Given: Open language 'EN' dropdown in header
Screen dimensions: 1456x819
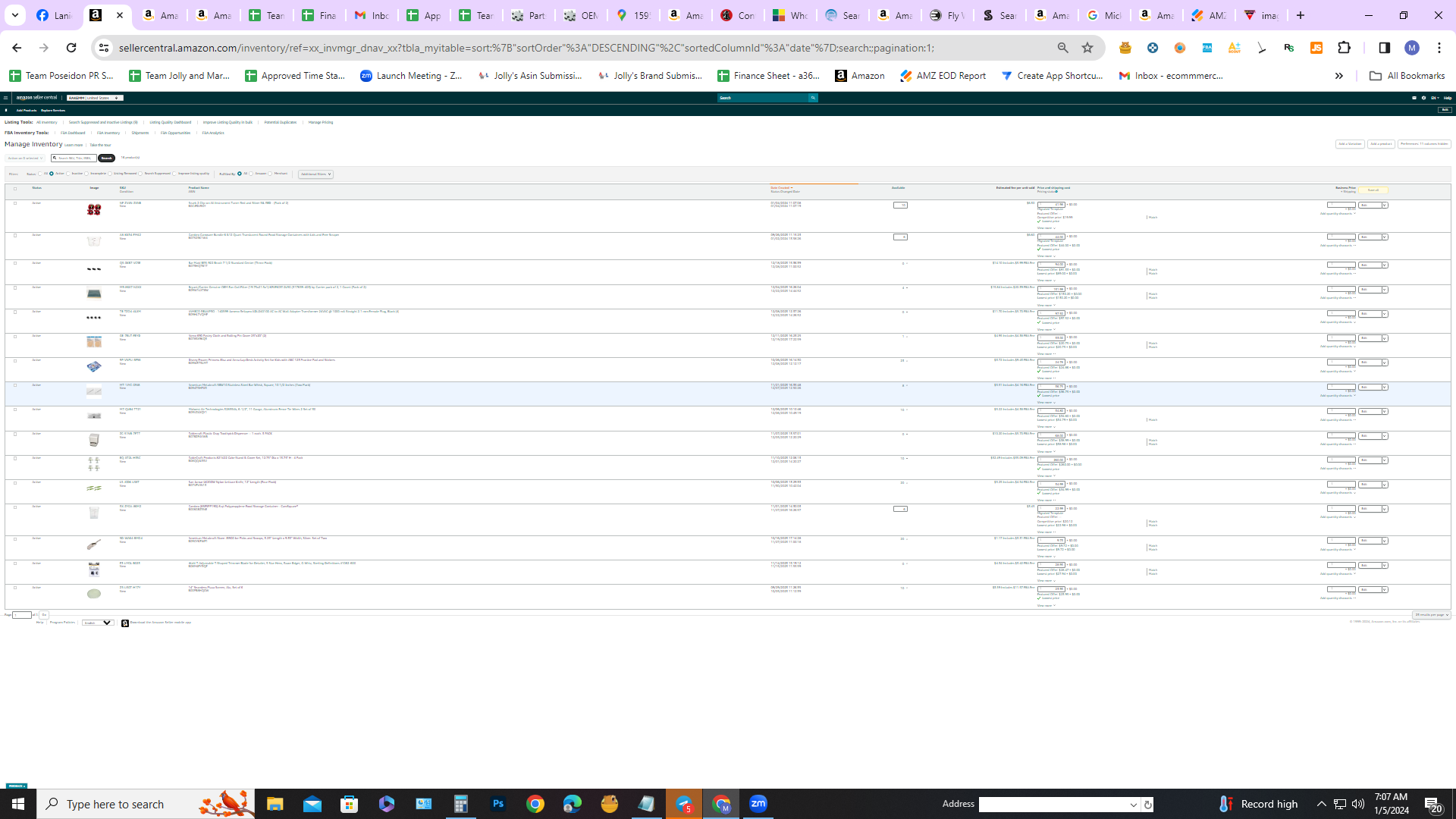Looking at the screenshot, I should click(x=1435, y=98).
